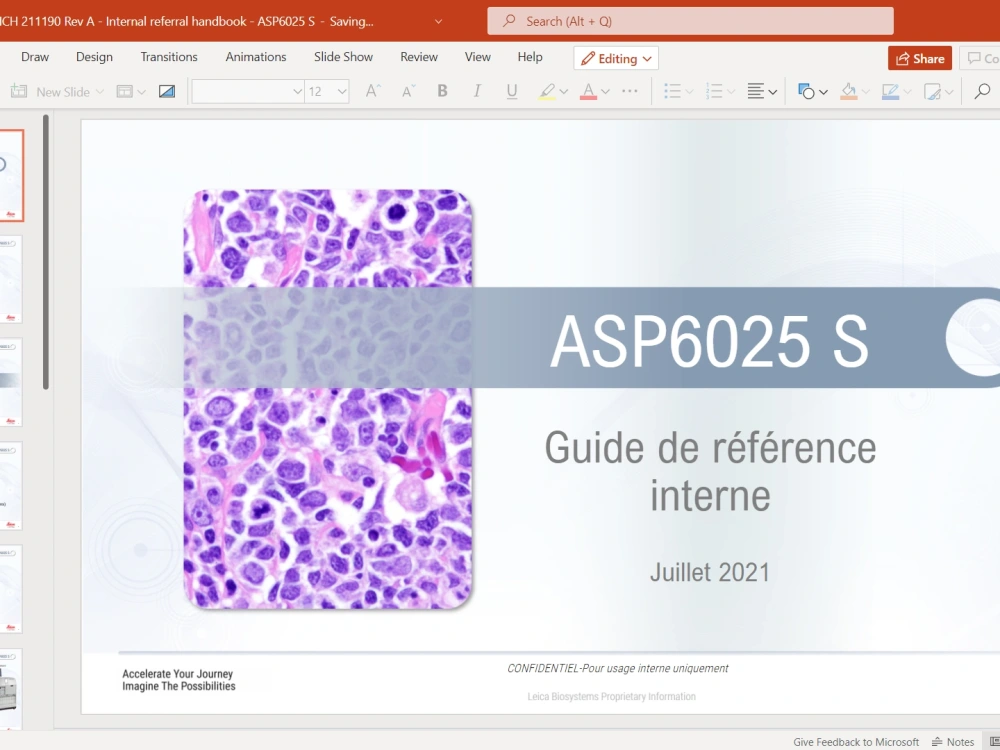Click the histology image on slide
Image resolution: width=1000 pixels, height=750 pixels.
coord(328,399)
